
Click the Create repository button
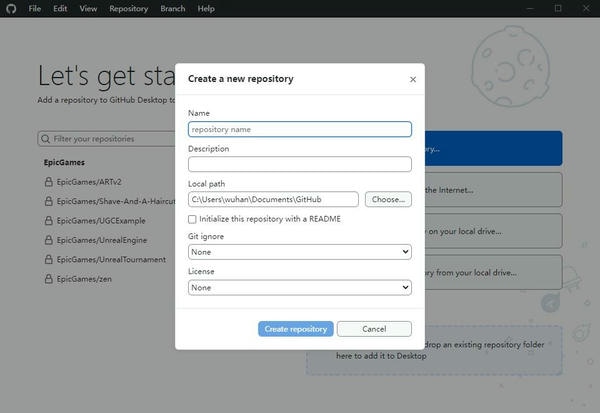coord(295,329)
